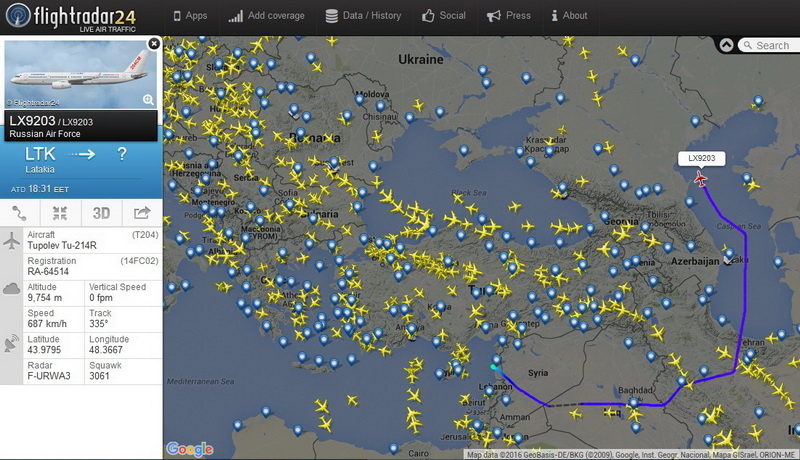Click the Flightradar24 logo
The height and width of the screenshot is (460, 800).
[x=71, y=17]
